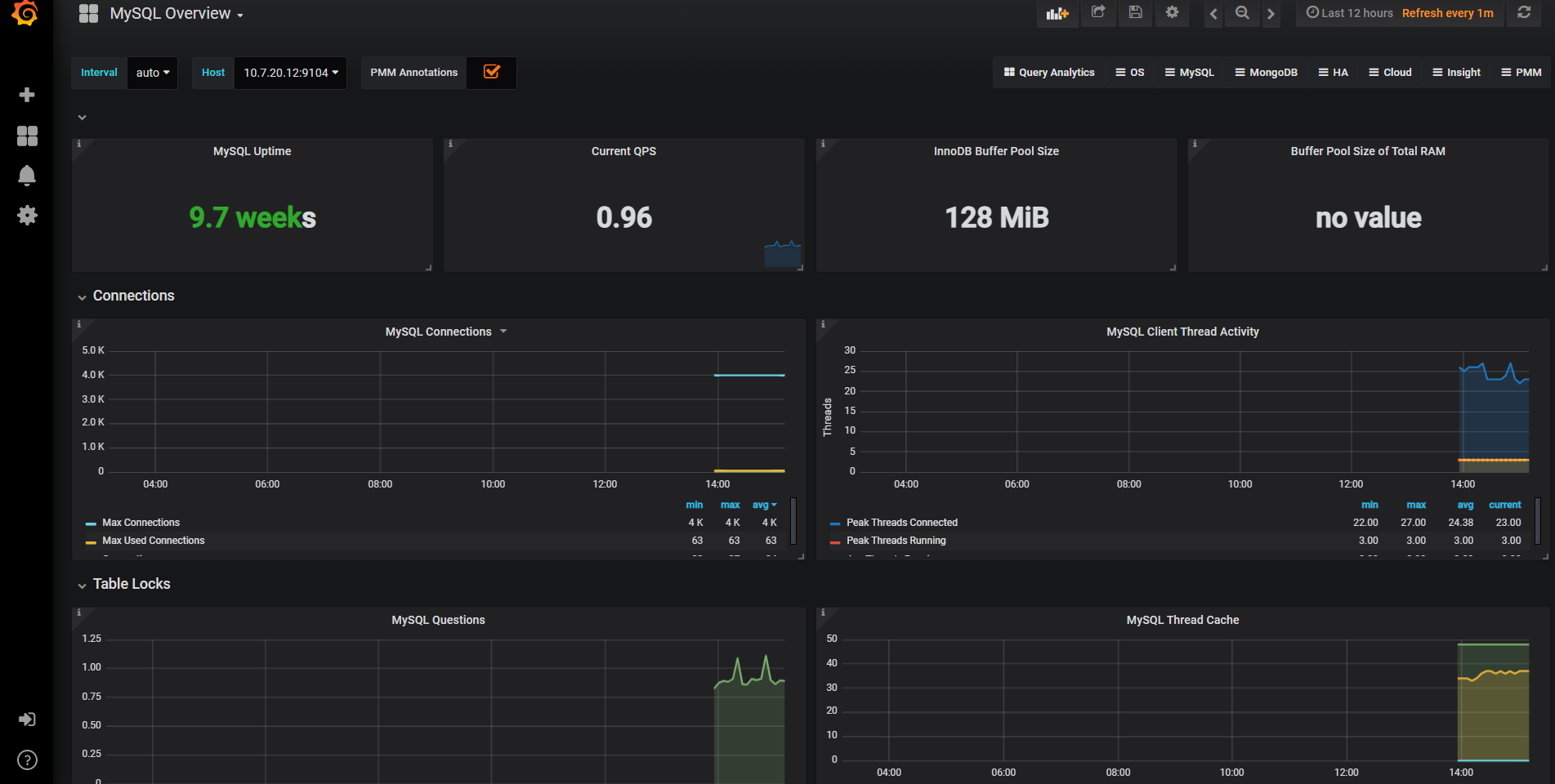Click the Sign in icon in sidebar
The width and height of the screenshot is (1555, 784).
tap(27, 719)
